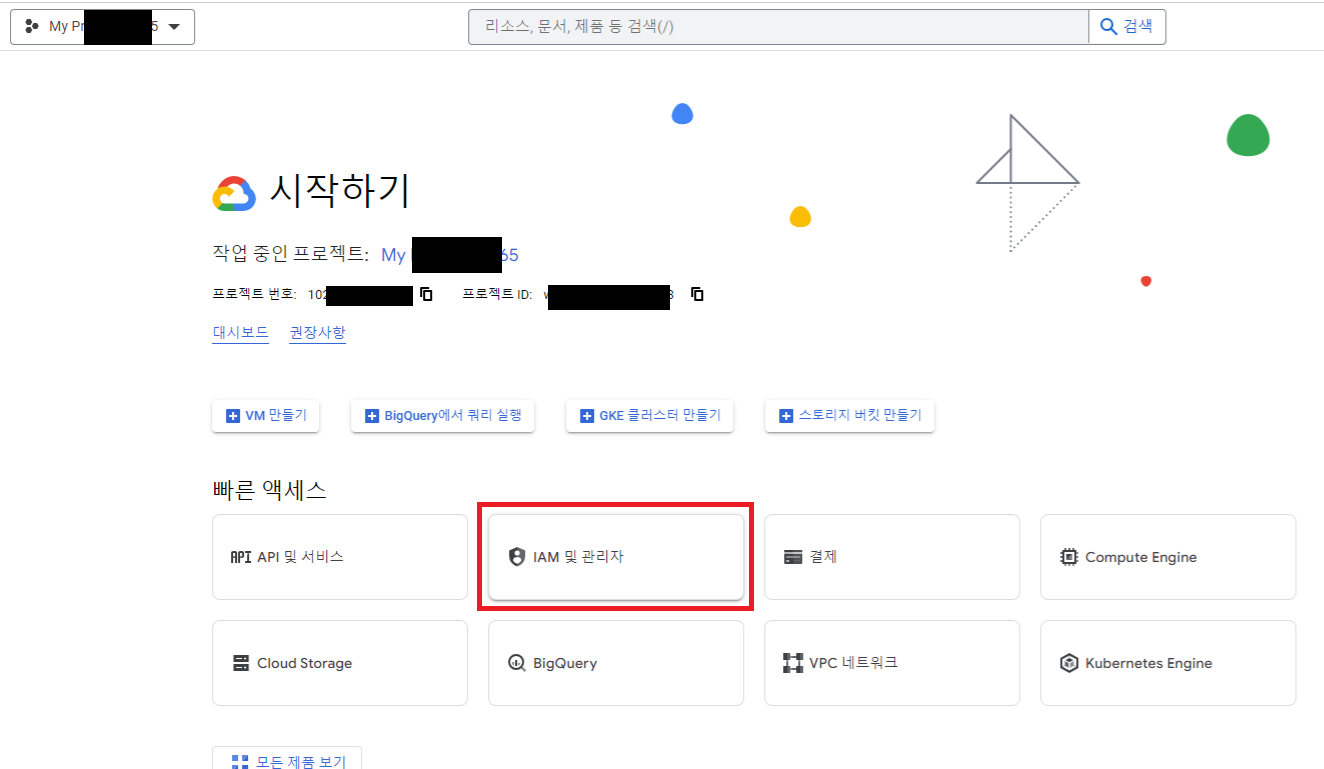Click the 모든 제품 보기 button

tap(287, 760)
